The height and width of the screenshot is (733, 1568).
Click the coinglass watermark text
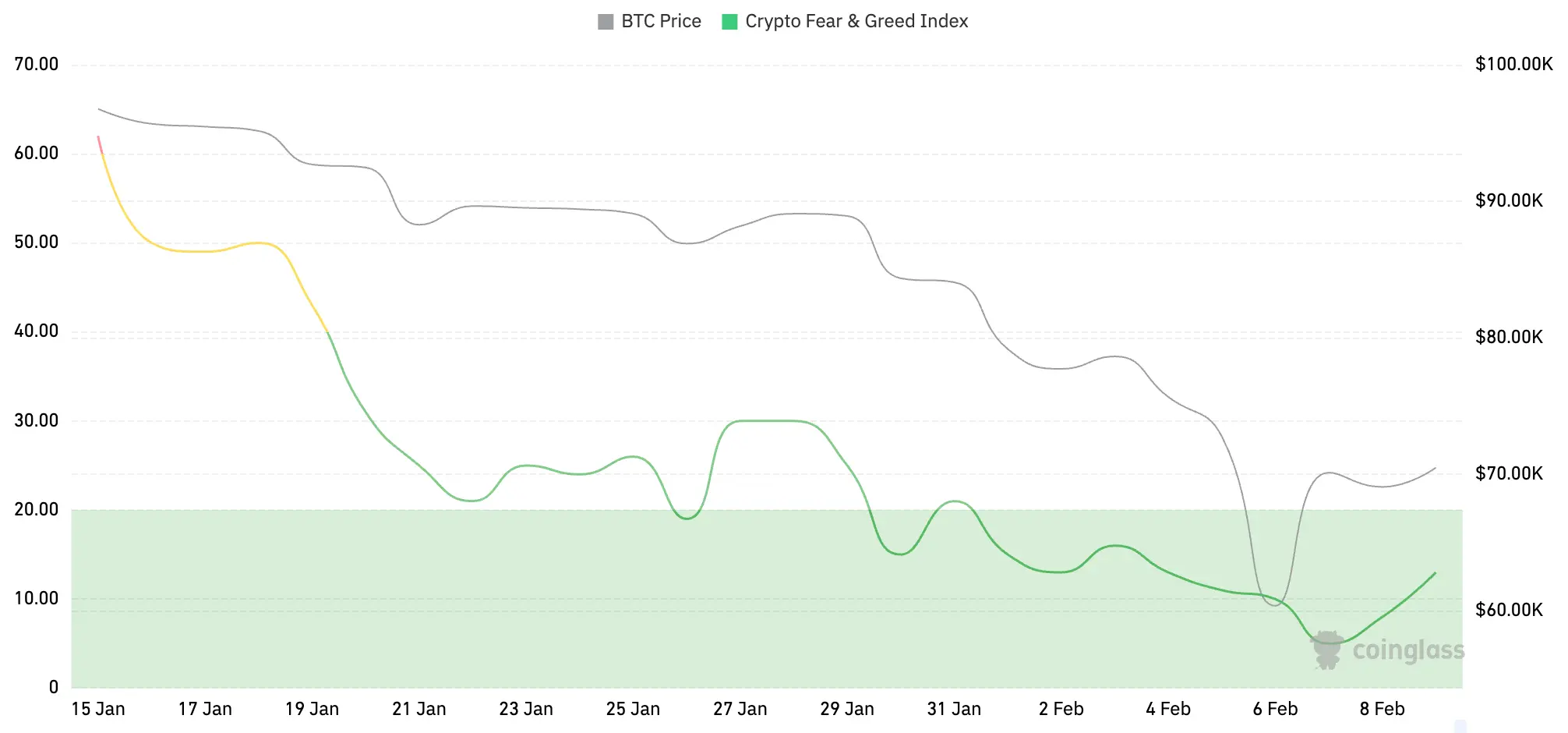[x=1408, y=650]
